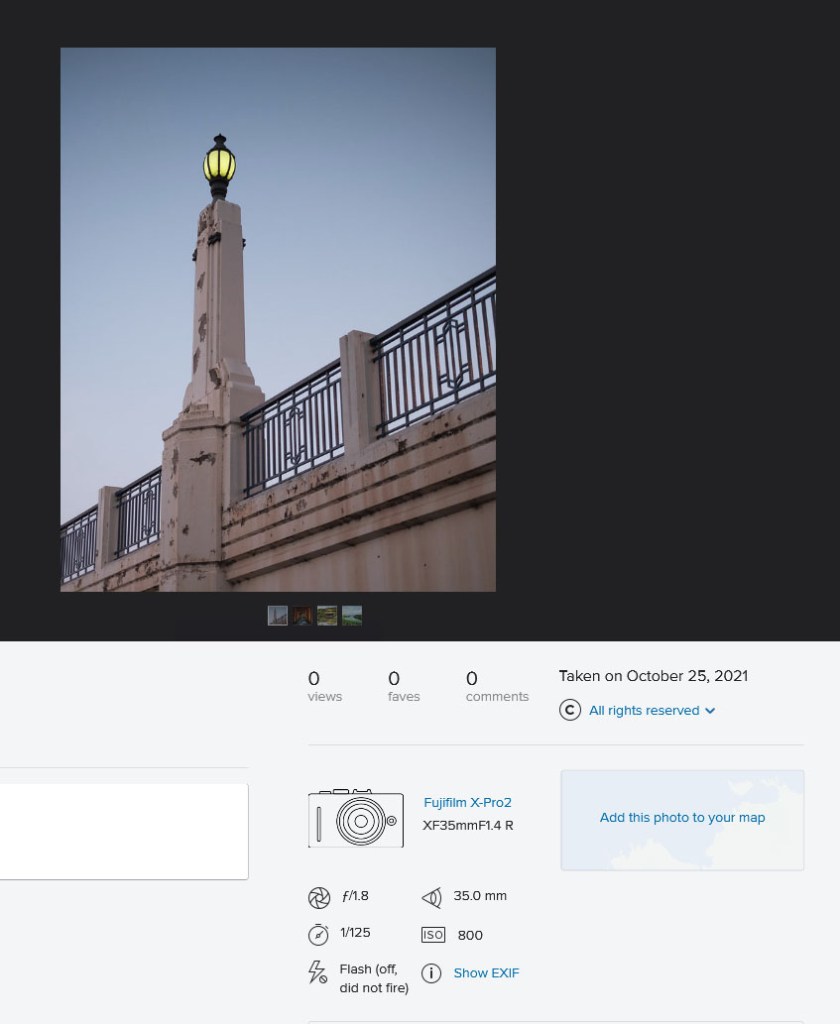Click the shutter speed timer icon

click(x=318, y=934)
